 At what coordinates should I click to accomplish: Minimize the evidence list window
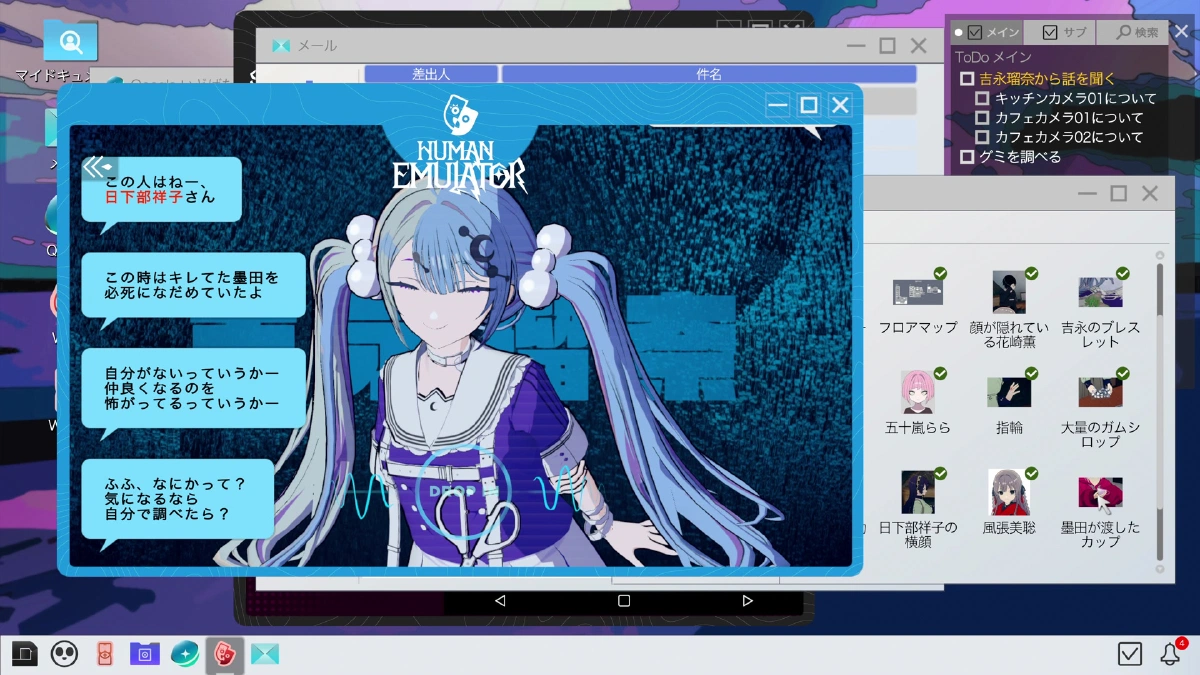(1087, 194)
